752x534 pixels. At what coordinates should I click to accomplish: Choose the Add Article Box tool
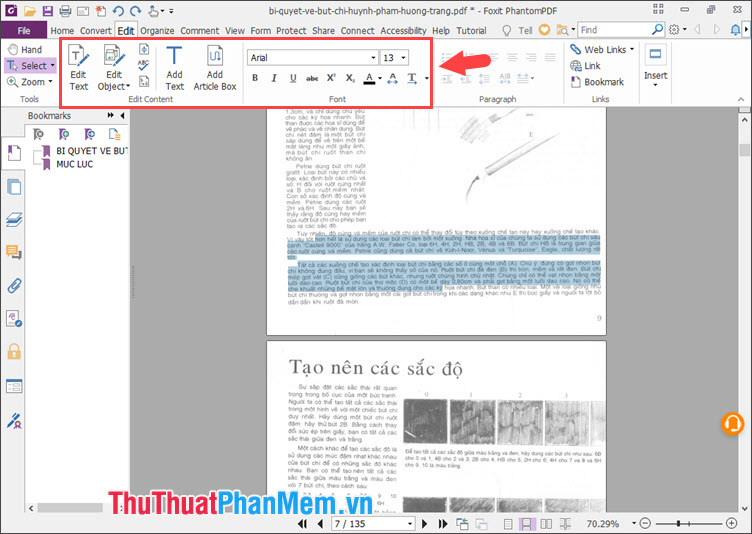(x=215, y=68)
